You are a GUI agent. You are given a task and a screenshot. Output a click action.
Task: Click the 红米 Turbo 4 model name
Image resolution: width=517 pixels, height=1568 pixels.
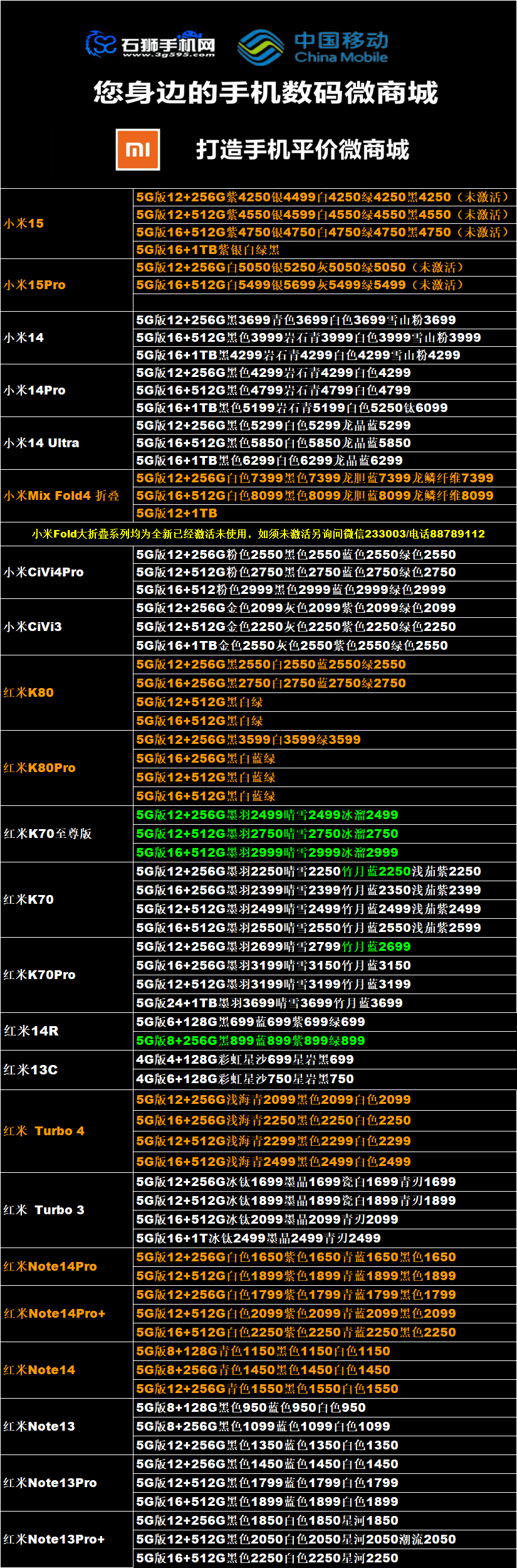pyautogui.click(x=44, y=1131)
